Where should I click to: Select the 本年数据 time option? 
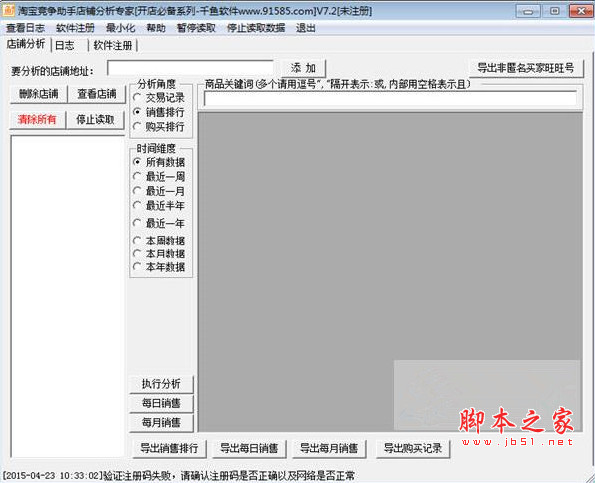click(x=159, y=267)
